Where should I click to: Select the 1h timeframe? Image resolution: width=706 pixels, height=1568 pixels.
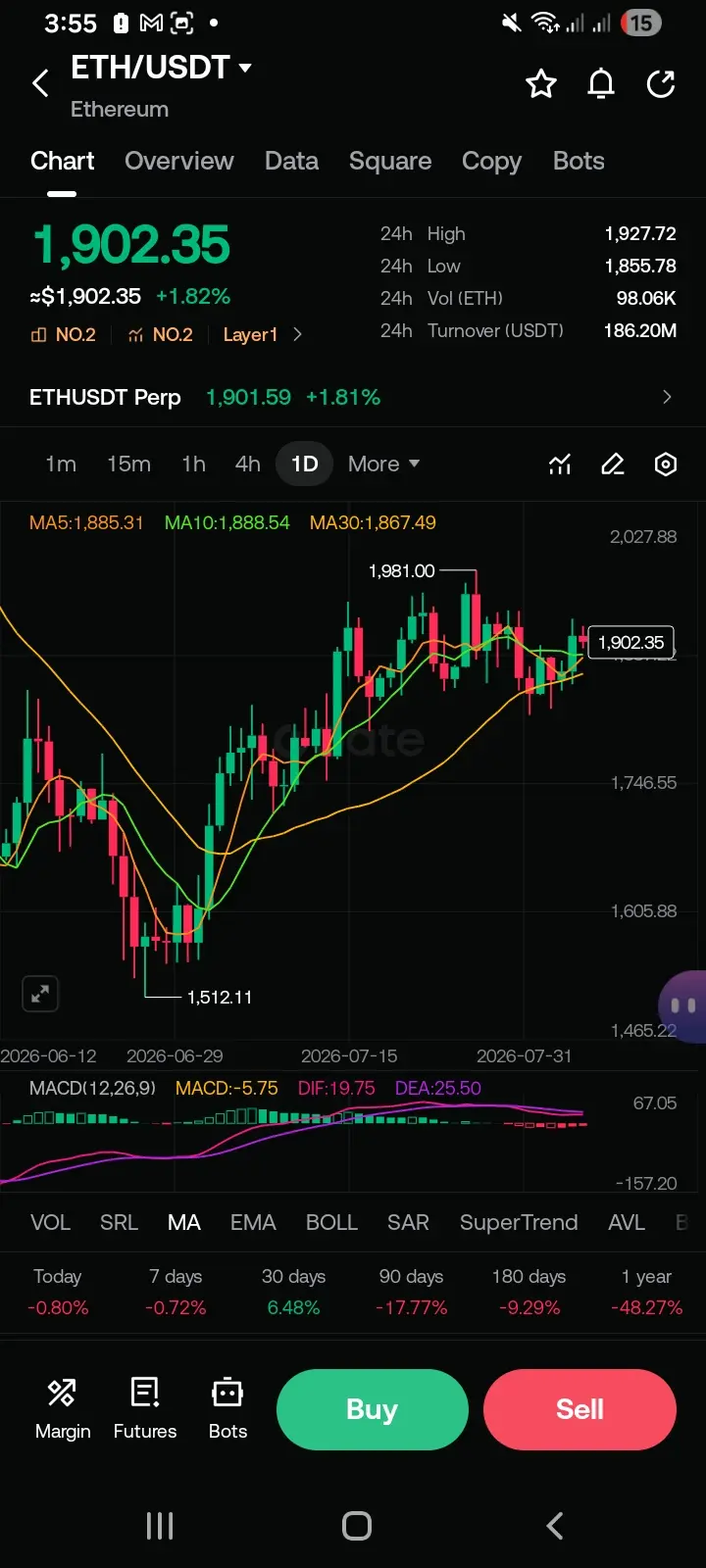[x=193, y=465]
